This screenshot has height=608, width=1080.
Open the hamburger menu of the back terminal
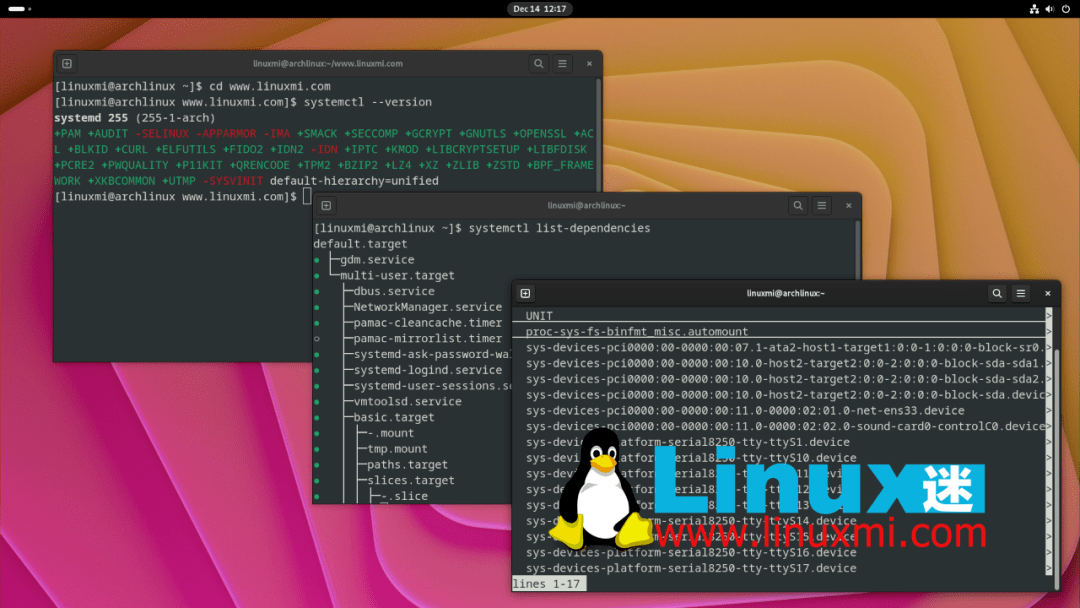coord(562,63)
